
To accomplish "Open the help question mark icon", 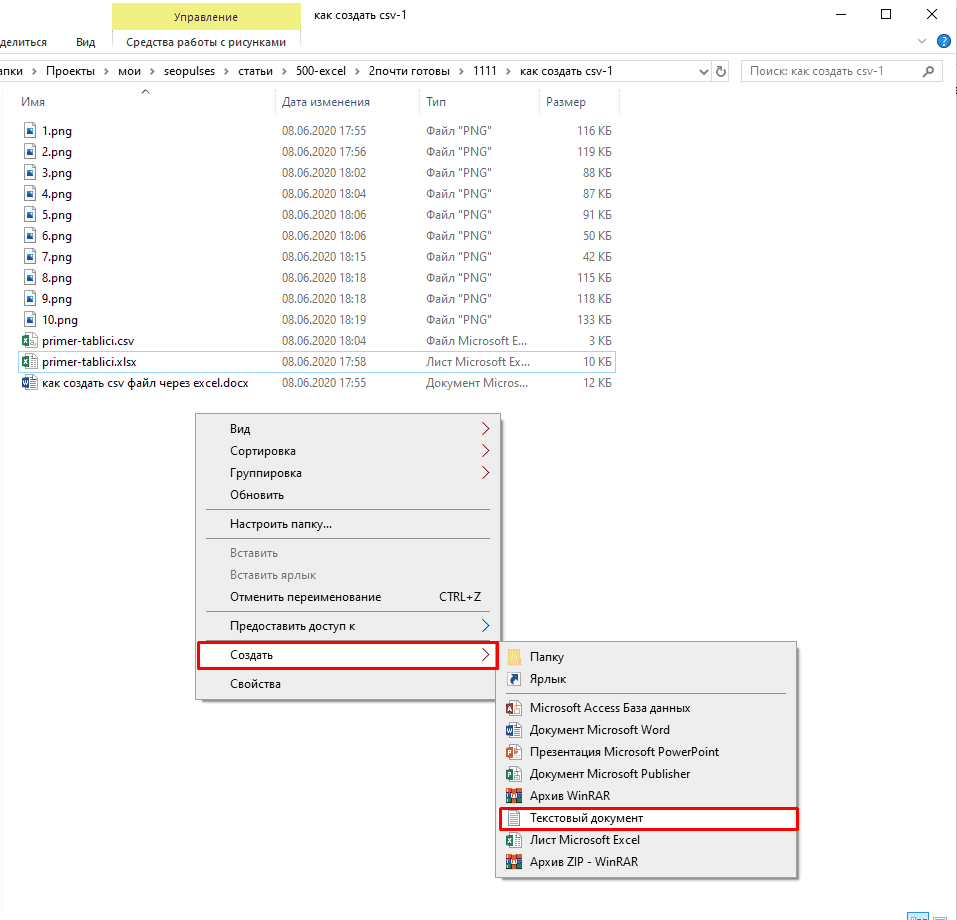I will pos(943,42).
